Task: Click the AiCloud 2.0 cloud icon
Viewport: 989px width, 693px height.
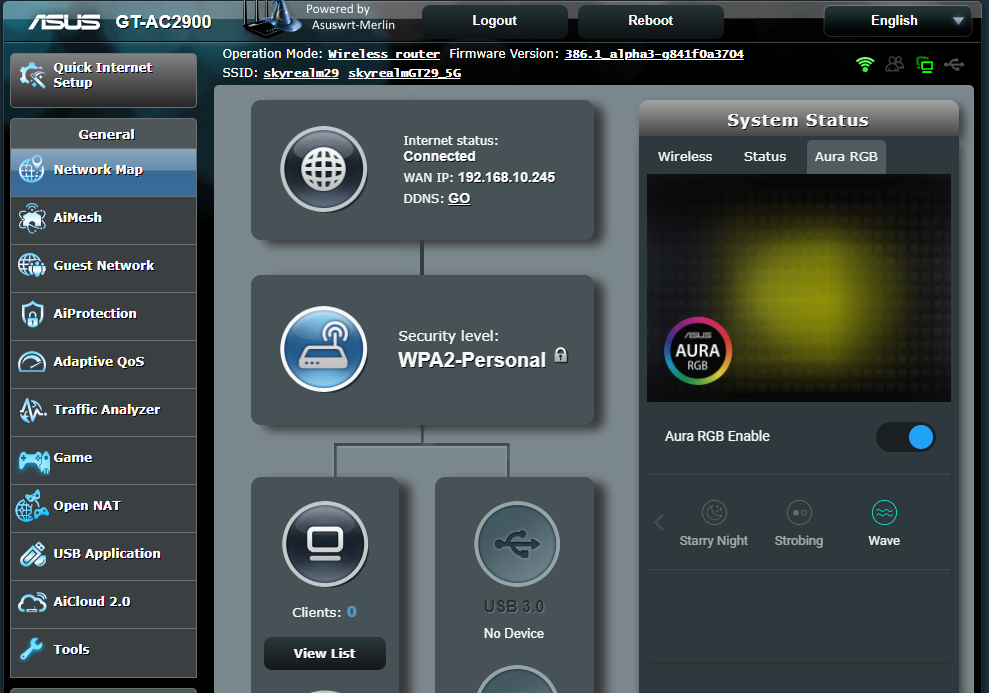Action: [x=32, y=602]
